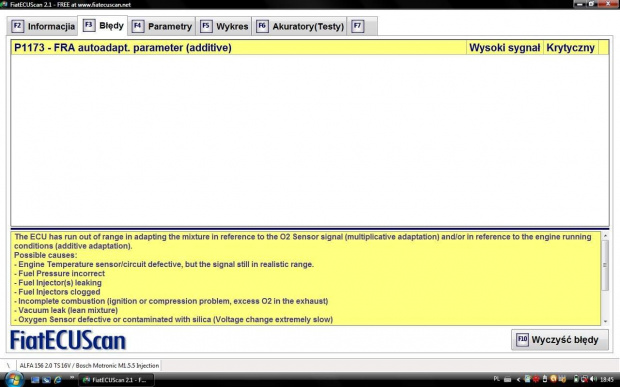Click the Show Desktop quick launch icon
This screenshot has height=387, width=620.
35,380
